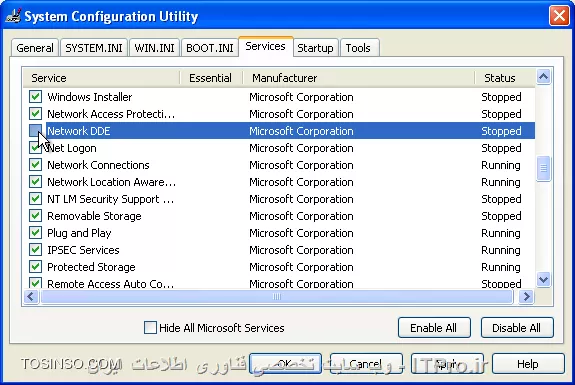Sort by the Status column header
Viewport: 575px width, 385px height.
(x=505, y=78)
